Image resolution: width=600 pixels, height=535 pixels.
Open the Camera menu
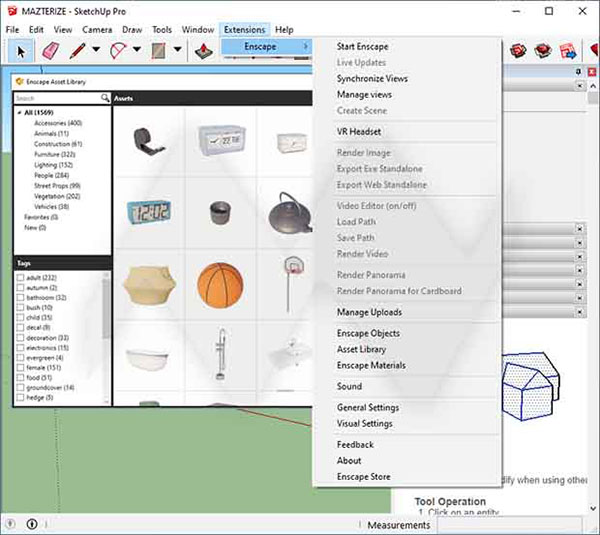pos(97,29)
